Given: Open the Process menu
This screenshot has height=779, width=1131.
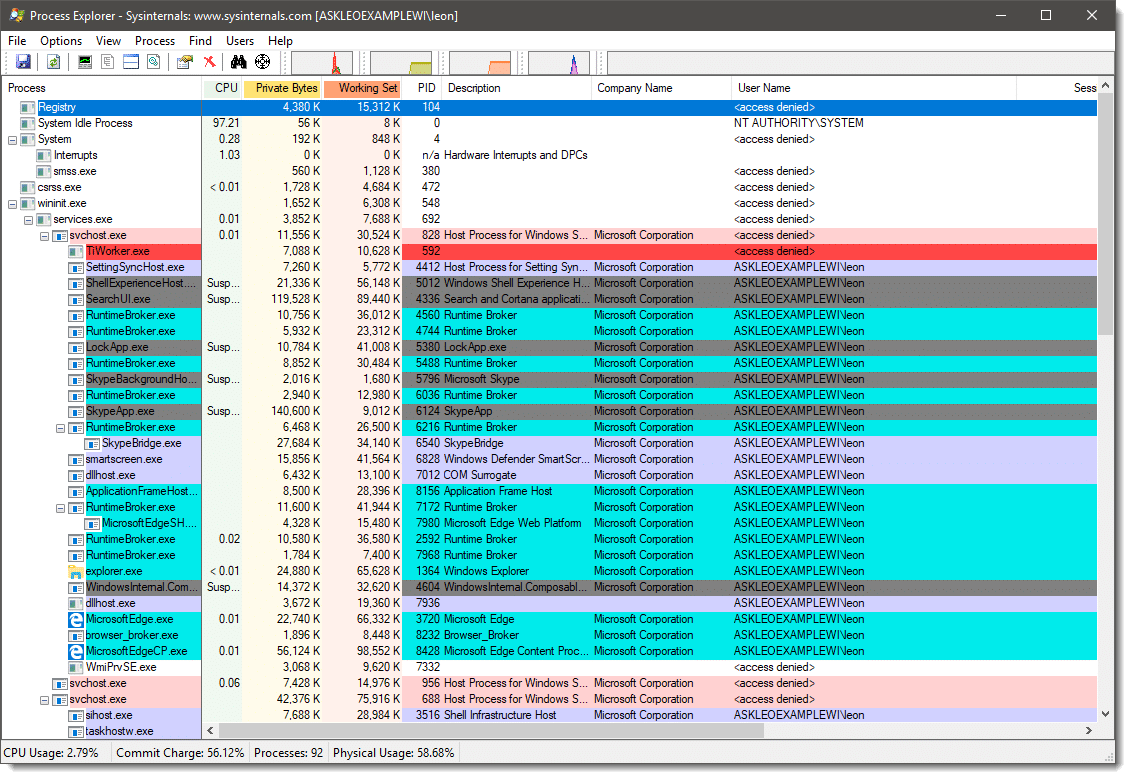Looking at the screenshot, I should pyautogui.click(x=154, y=41).
